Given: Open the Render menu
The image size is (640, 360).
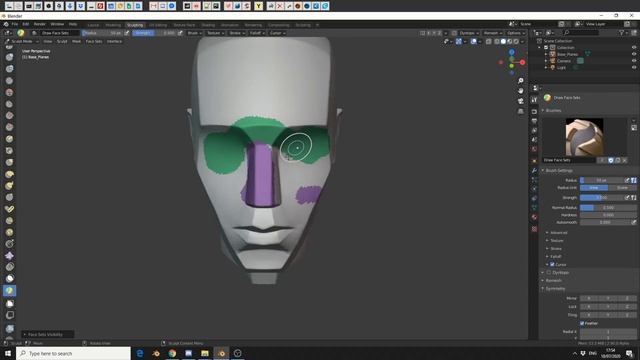Looking at the screenshot, I should (x=39, y=24).
